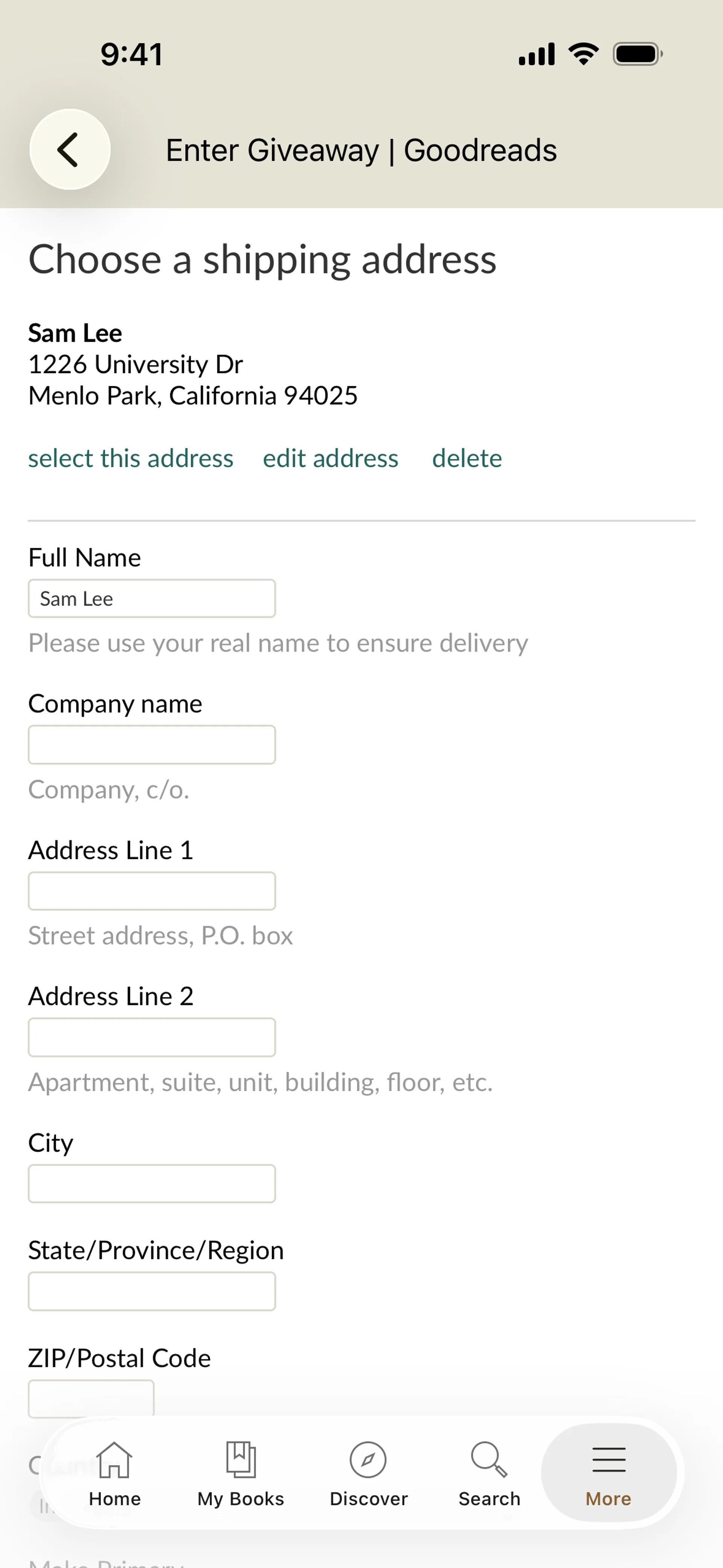The width and height of the screenshot is (723, 1568).
Task: Tap the Wi-Fi status icon
Action: [583, 54]
